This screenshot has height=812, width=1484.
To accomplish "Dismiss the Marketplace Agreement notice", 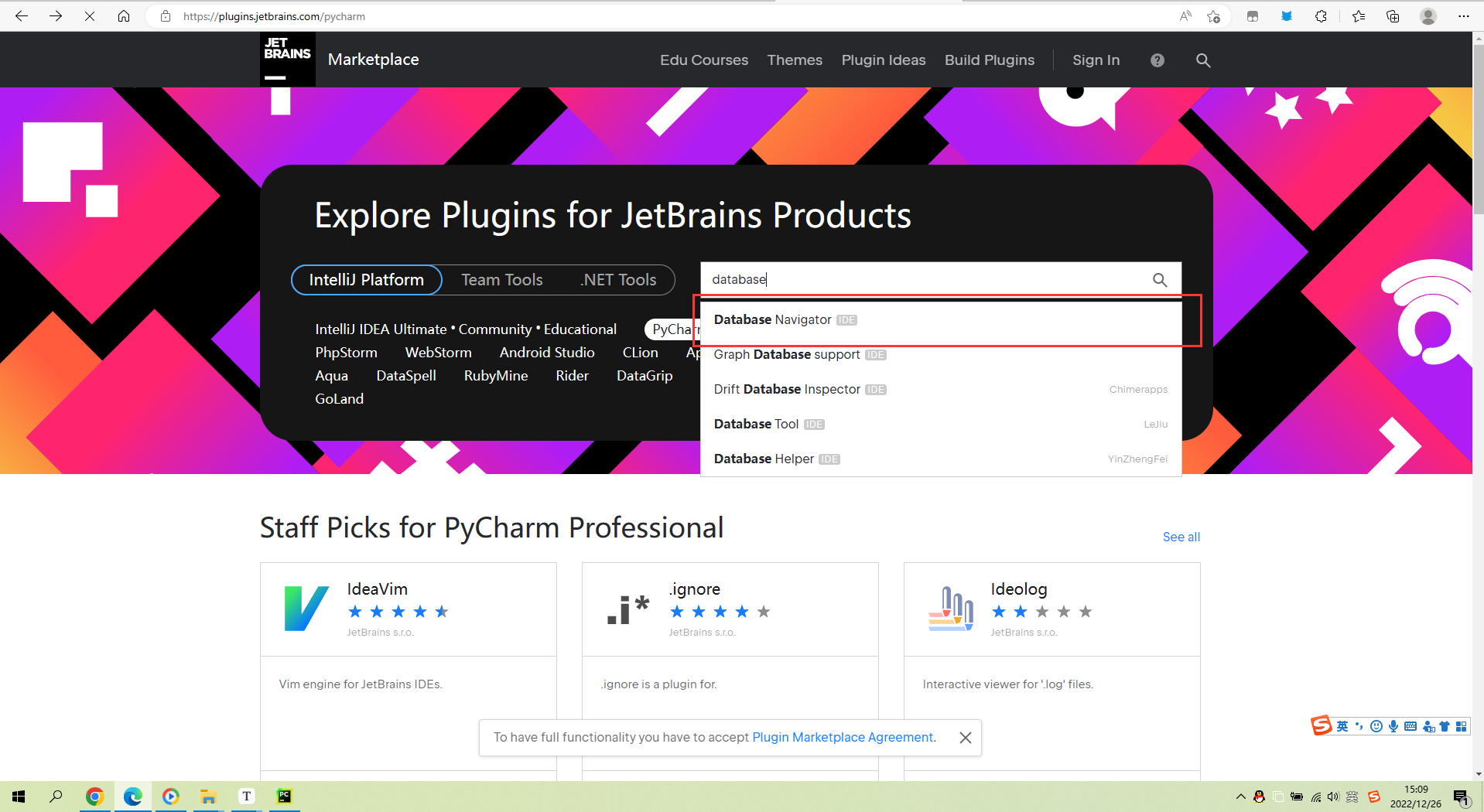I will click(966, 738).
